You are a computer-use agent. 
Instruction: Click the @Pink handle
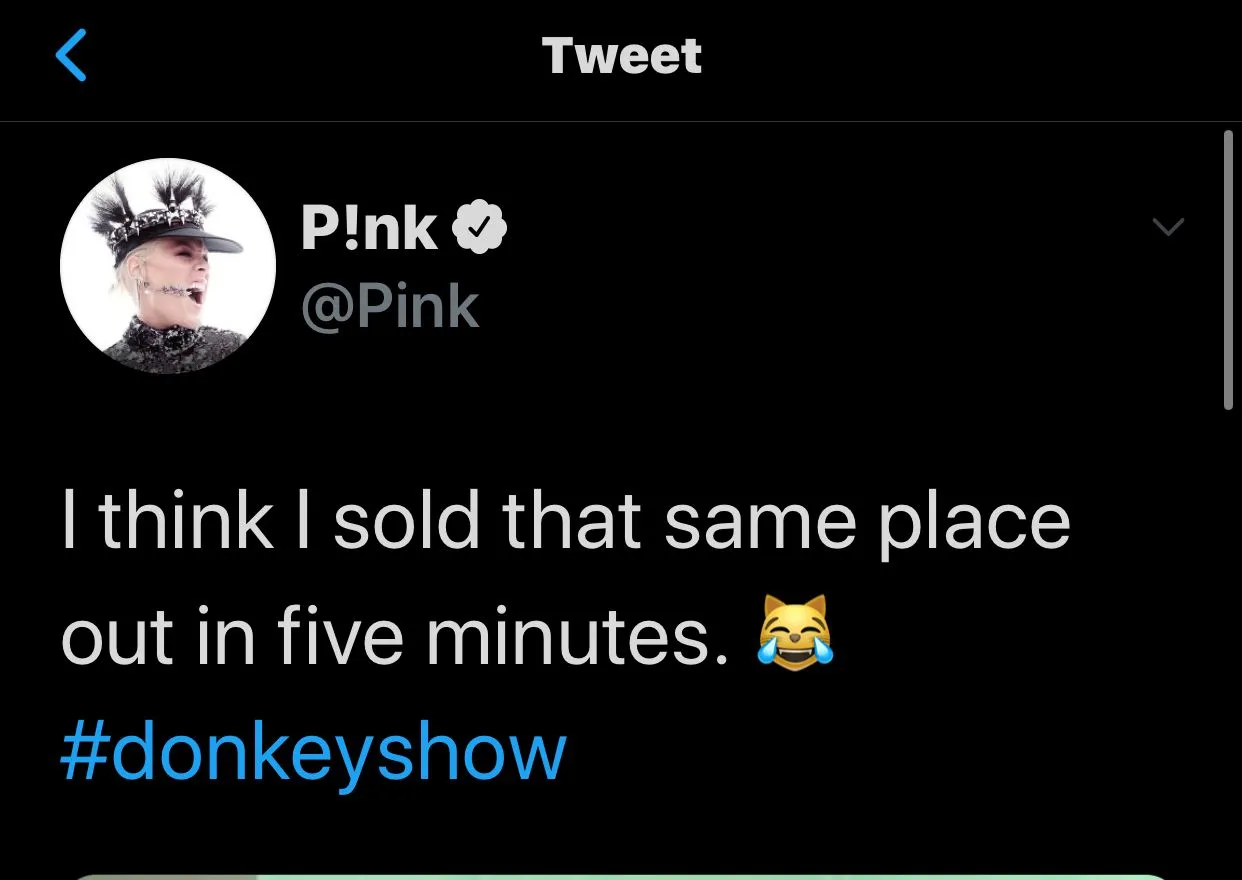(x=390, y=306)
